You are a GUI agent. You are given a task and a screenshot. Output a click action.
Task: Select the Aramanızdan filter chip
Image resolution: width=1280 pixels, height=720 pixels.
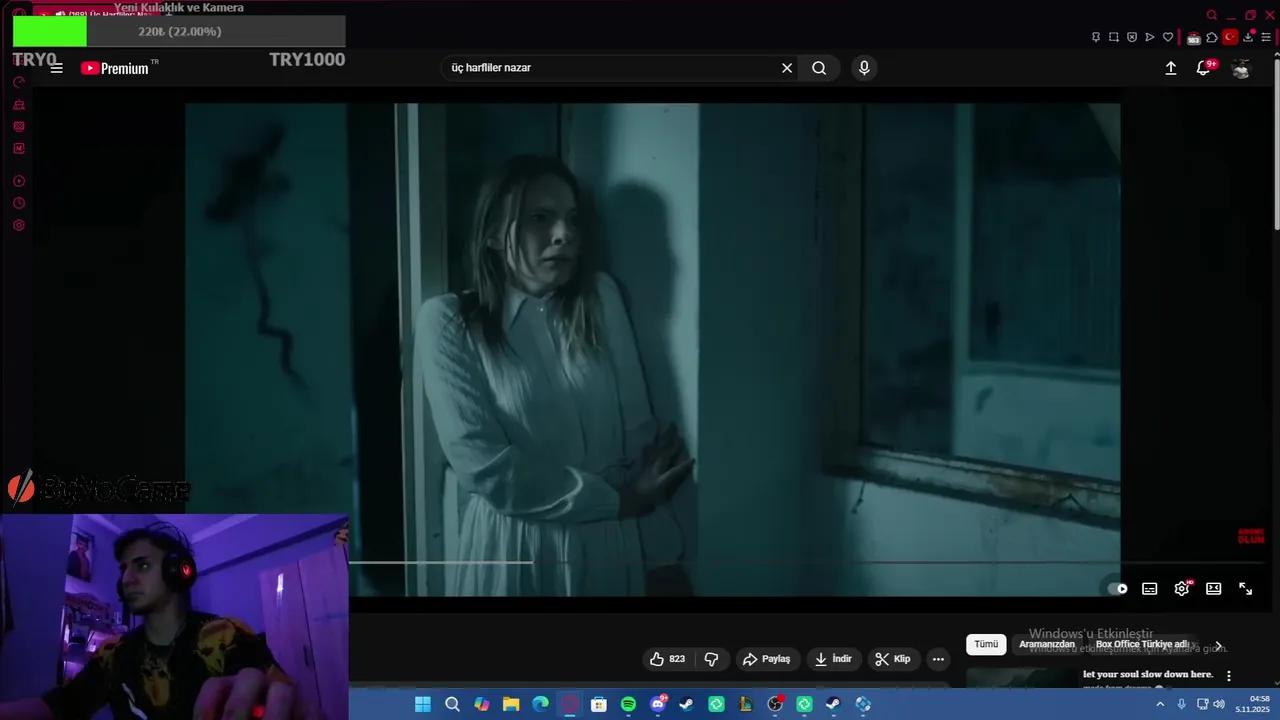(x=1047, y=644)
